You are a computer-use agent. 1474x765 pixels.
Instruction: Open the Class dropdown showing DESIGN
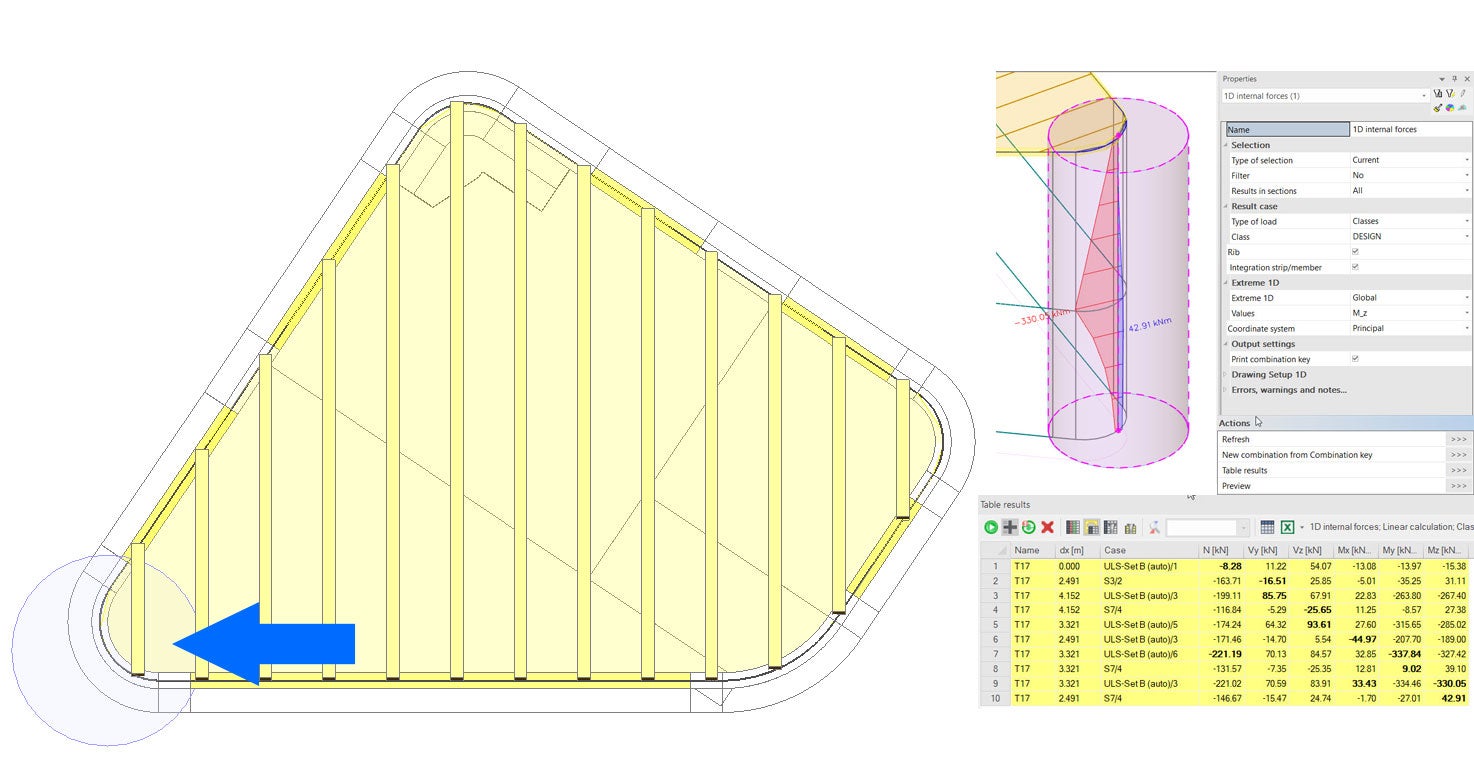tap(1410, 236)
